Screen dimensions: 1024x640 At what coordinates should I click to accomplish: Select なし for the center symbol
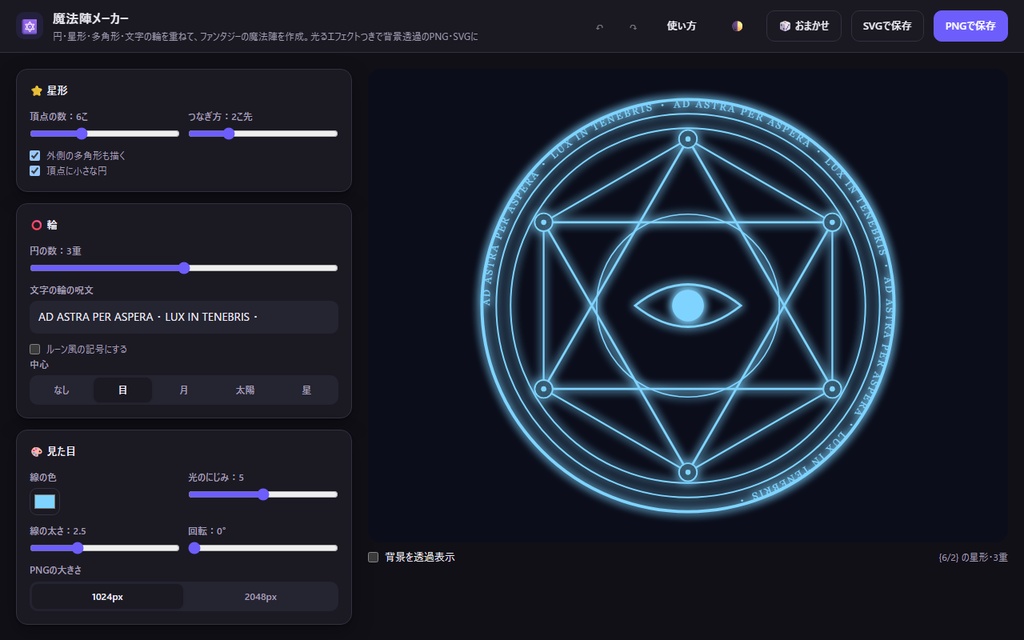pyautogui.click(x=61, y=390)
